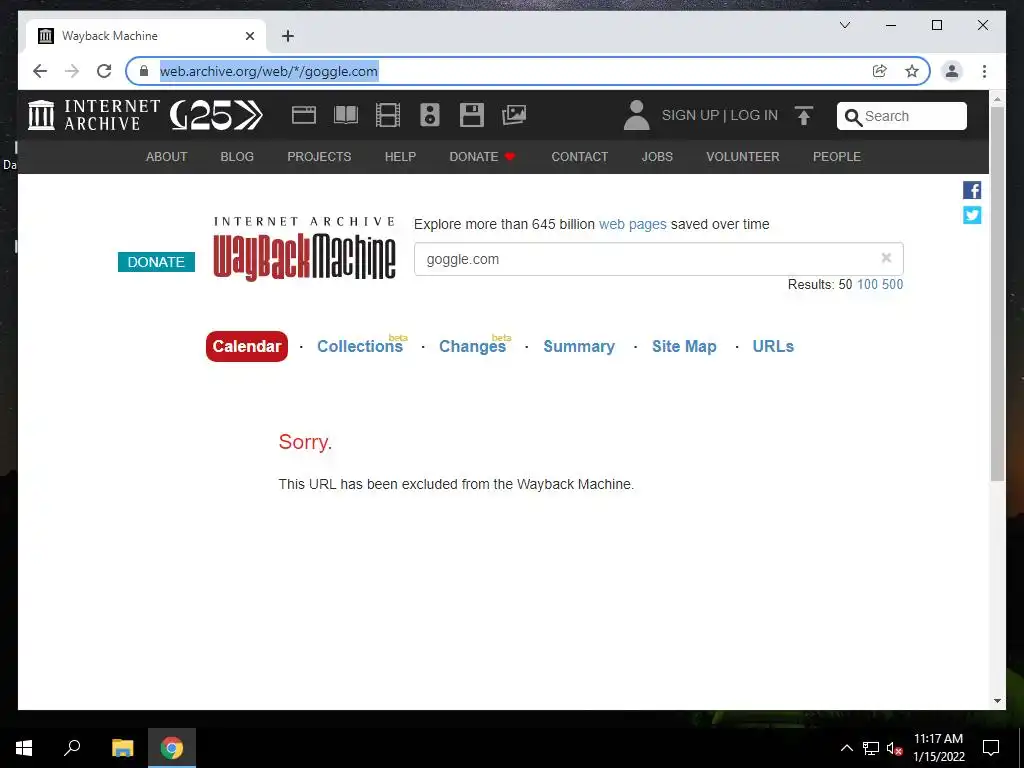Click the scrollbar down arrow
This screenshot has width=1024, height=768.
(x=997, y=701)
